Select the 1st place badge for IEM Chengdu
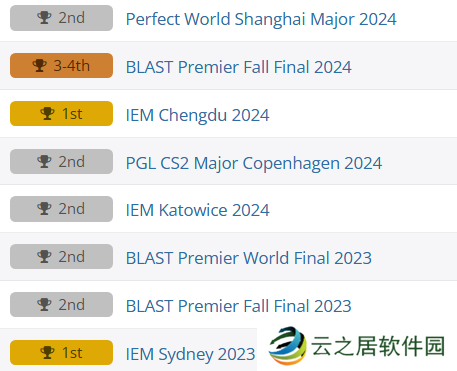Viewport: 457px width, 371px height. pyautogui.click(x=61, y=114)
